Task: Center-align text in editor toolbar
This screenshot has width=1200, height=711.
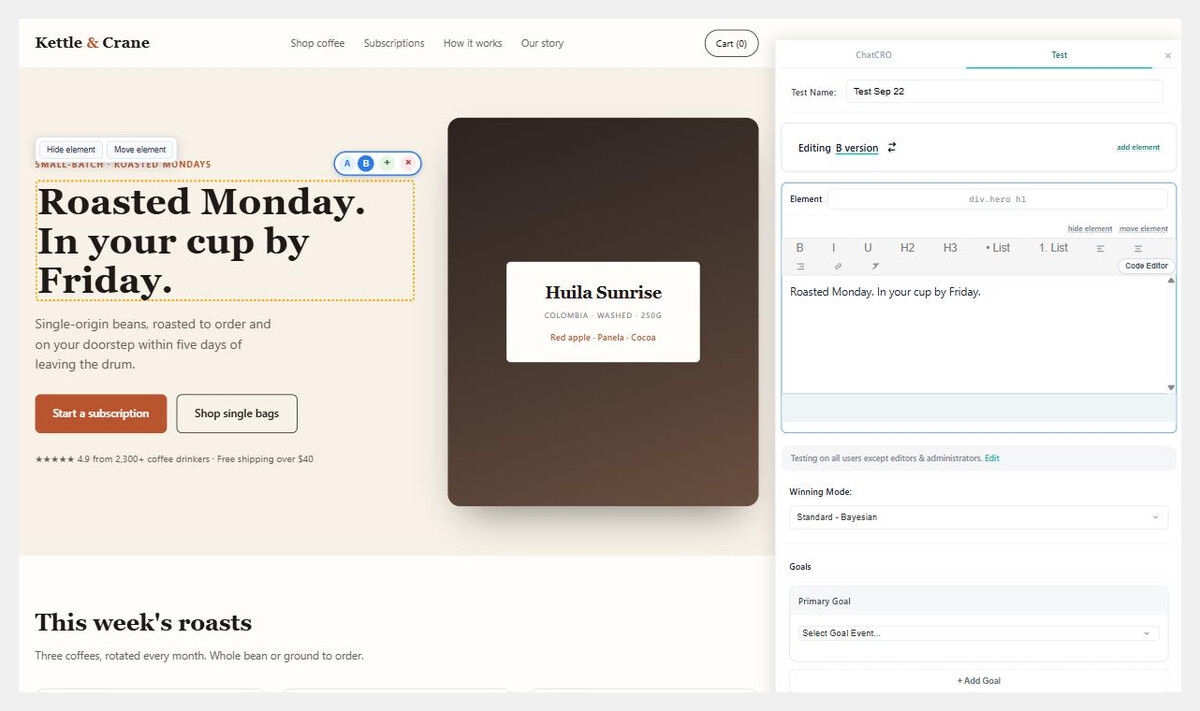Action: [x=1138, y=248]
